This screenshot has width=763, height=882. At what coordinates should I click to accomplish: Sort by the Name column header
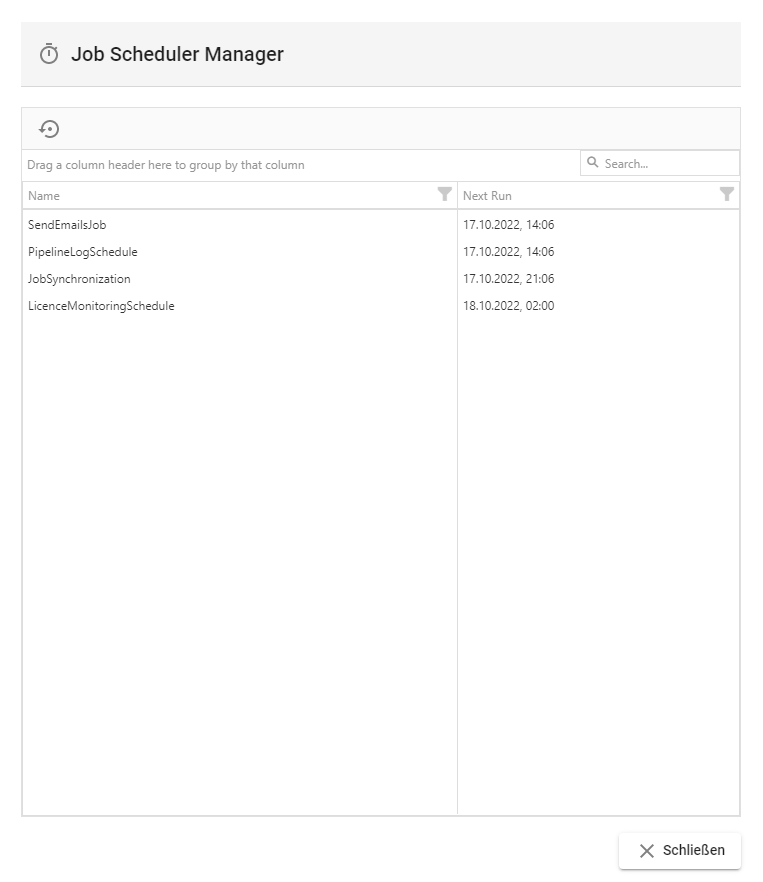click(x=44, y=196)
